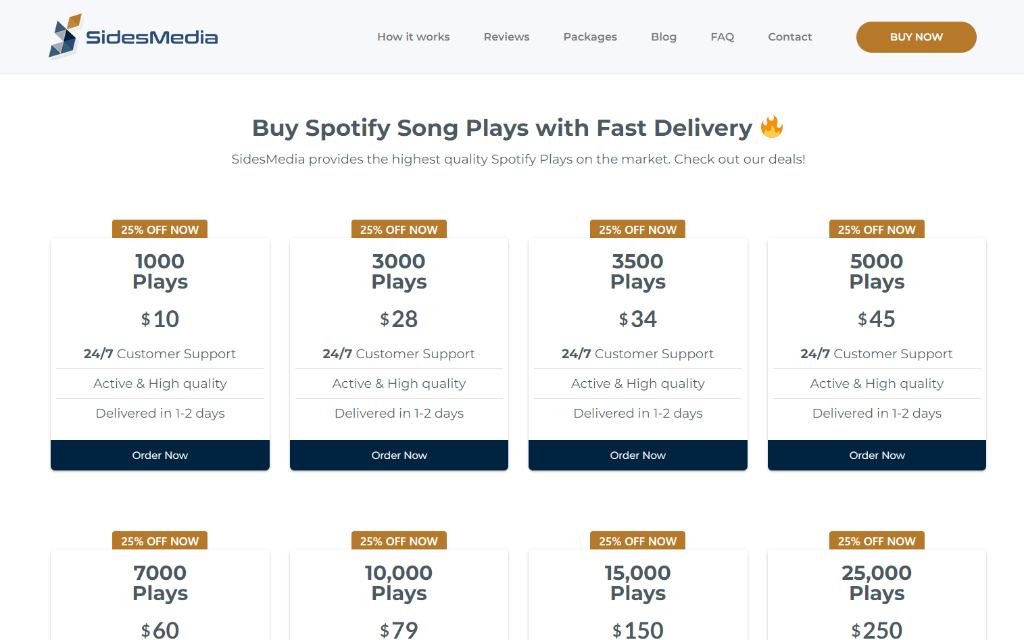The height and width of the screenshot is (640, 1024).
Task: Open the Packages nav link
Action: (590, 37)
